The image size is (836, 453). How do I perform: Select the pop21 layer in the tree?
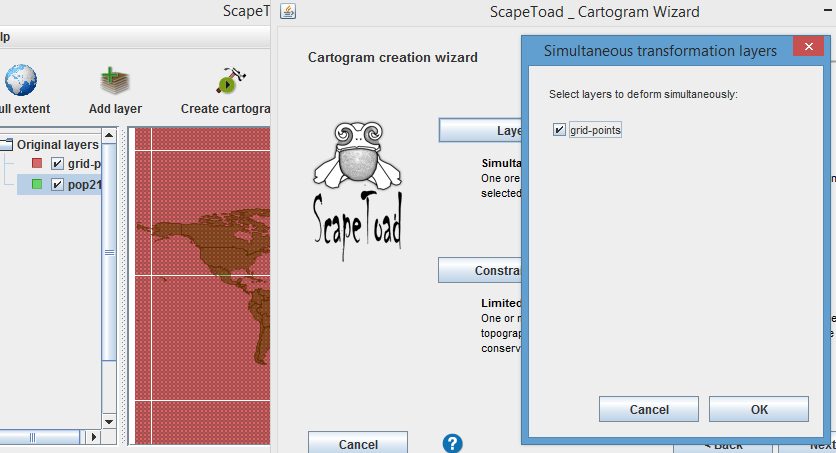[84, 184]
